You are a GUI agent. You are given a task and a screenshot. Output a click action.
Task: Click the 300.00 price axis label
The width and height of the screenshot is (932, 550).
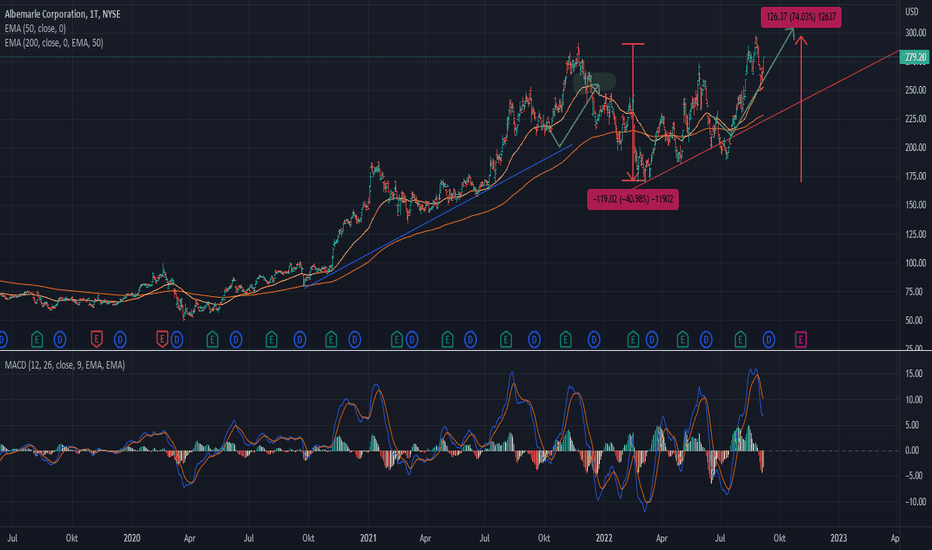tap(915, 33)
